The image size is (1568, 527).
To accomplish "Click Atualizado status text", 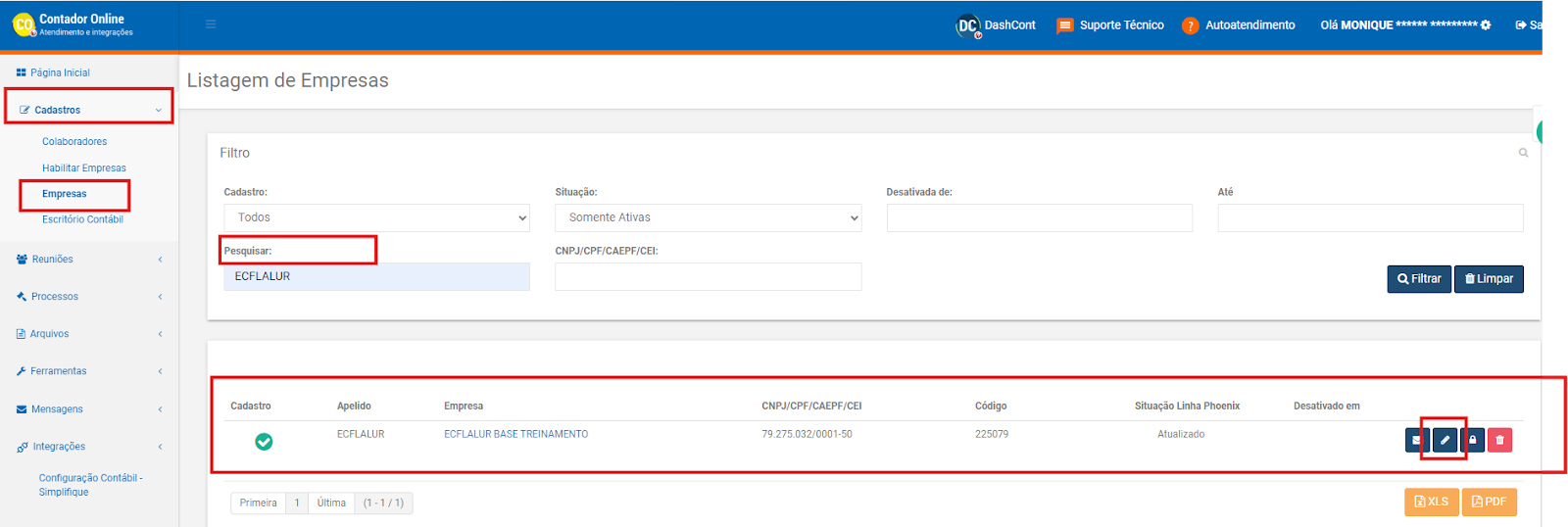I will pyautogui.click(x=1181, y=434).
